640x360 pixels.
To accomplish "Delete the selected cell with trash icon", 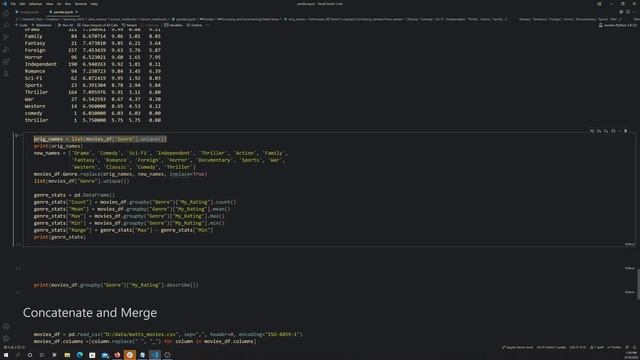I will pyautogui.click(x=625, y=131).
